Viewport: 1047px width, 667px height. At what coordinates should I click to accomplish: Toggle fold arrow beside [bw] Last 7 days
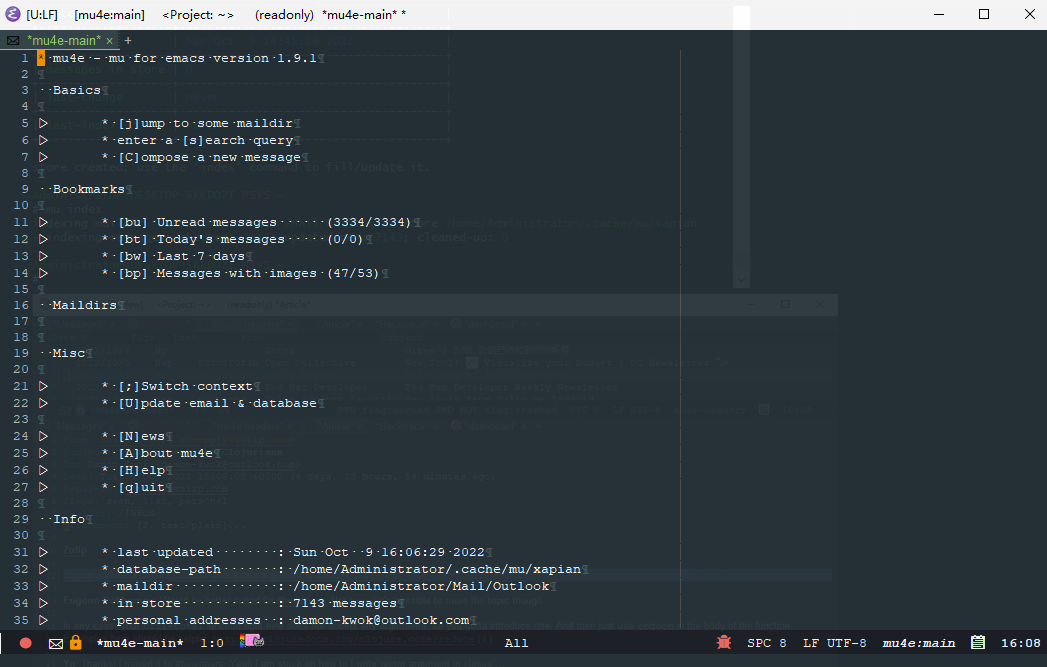point(43,256)
